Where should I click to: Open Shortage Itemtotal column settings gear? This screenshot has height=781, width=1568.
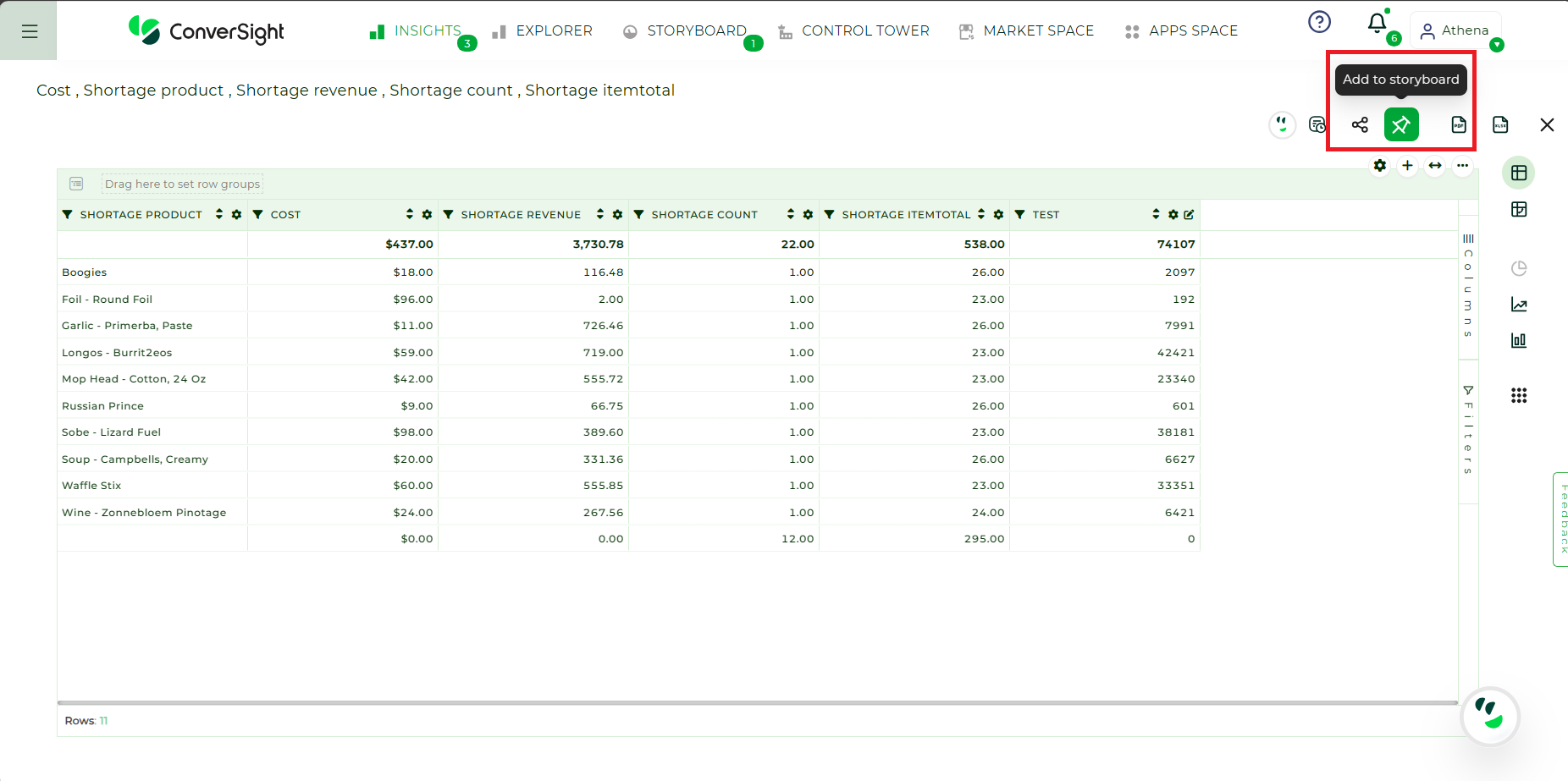pyautogui.click(x=998, y=215)
